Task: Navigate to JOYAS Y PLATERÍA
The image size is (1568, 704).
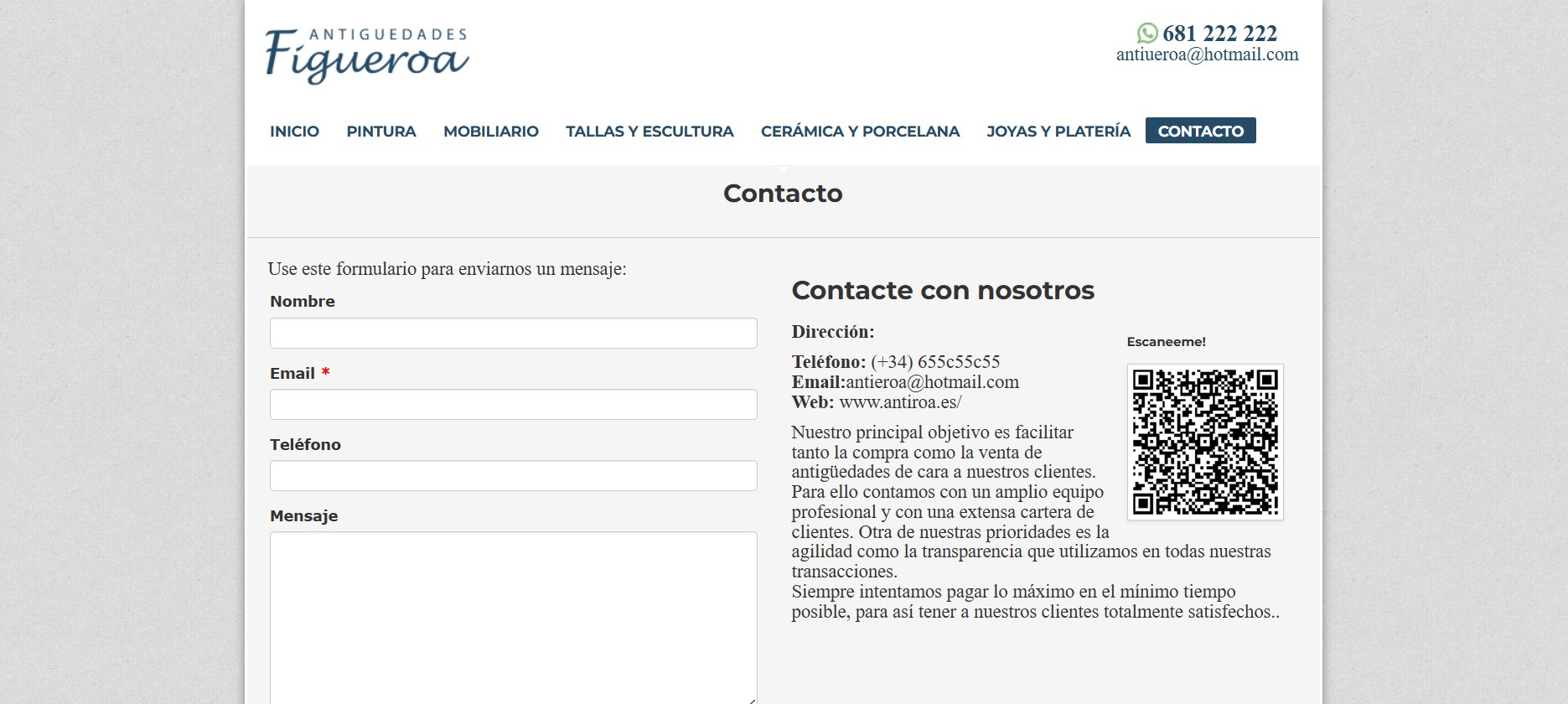Action: pyautogui.click(x=1058, y=131)
